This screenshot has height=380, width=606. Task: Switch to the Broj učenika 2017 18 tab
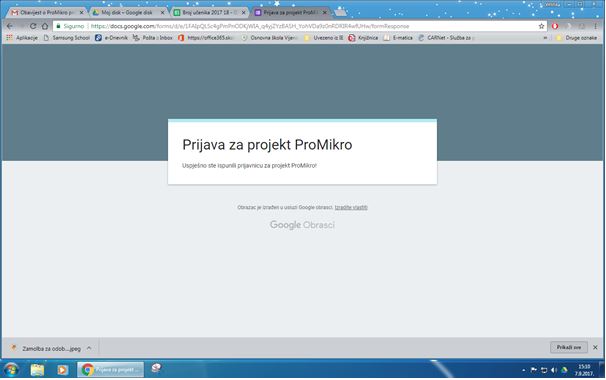tap(209, 12)
